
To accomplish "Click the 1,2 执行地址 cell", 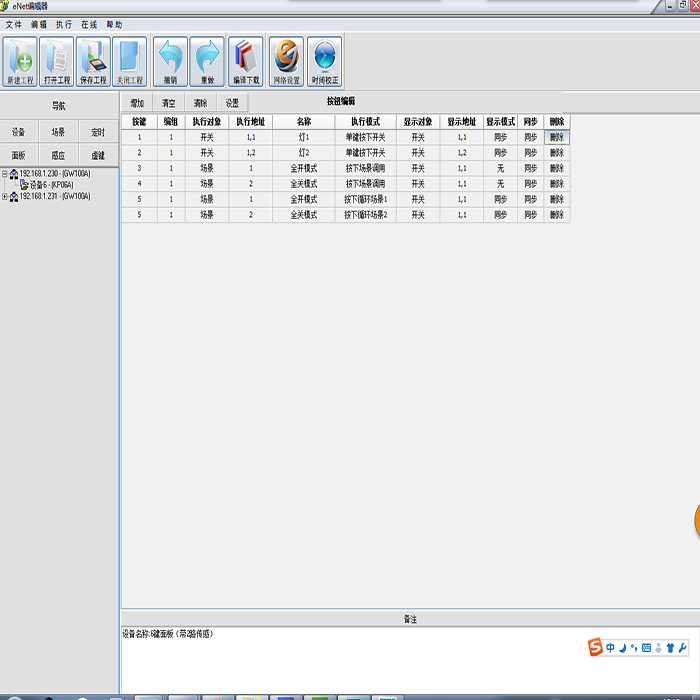I will tap(251, 153).
